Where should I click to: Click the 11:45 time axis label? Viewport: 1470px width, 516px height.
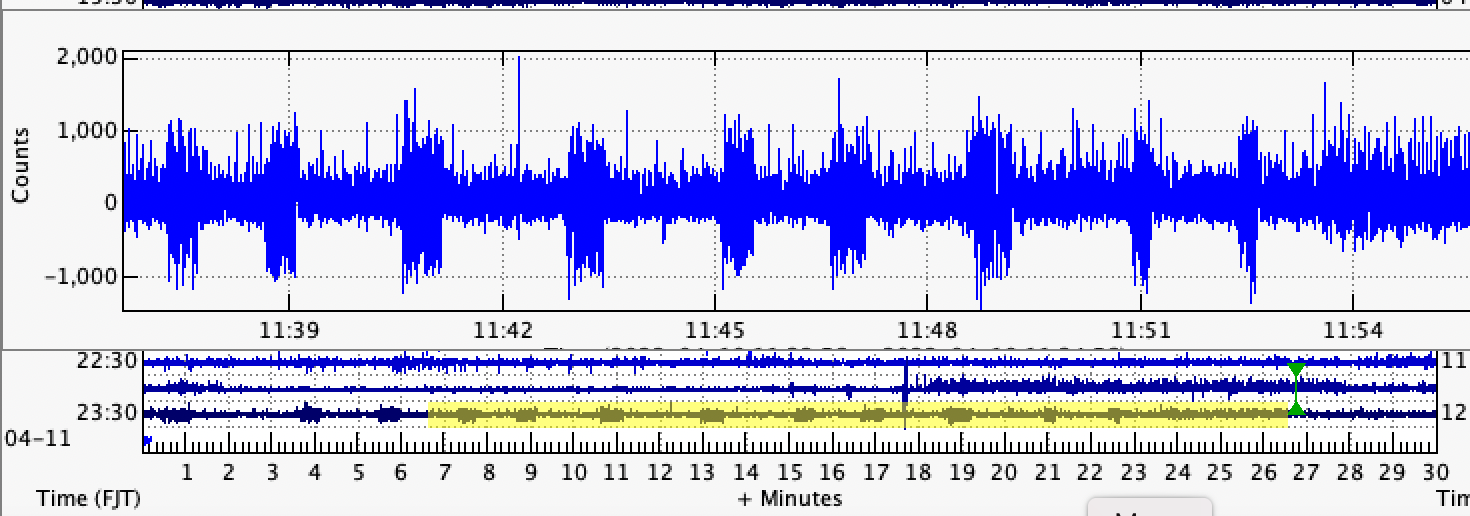coord(715,329)
